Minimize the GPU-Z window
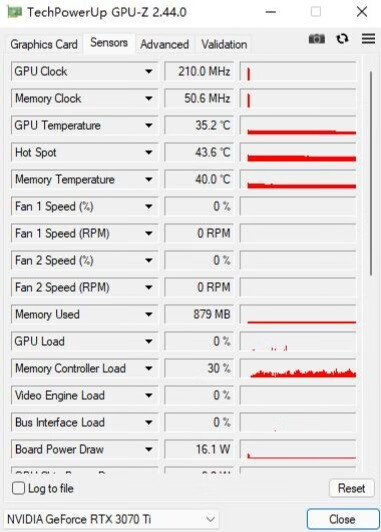The image size is (381, 532). coord(270,12)
